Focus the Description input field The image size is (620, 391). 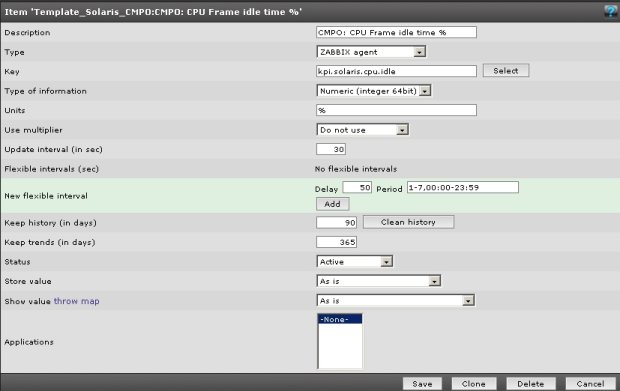click(x=396, y=32)
